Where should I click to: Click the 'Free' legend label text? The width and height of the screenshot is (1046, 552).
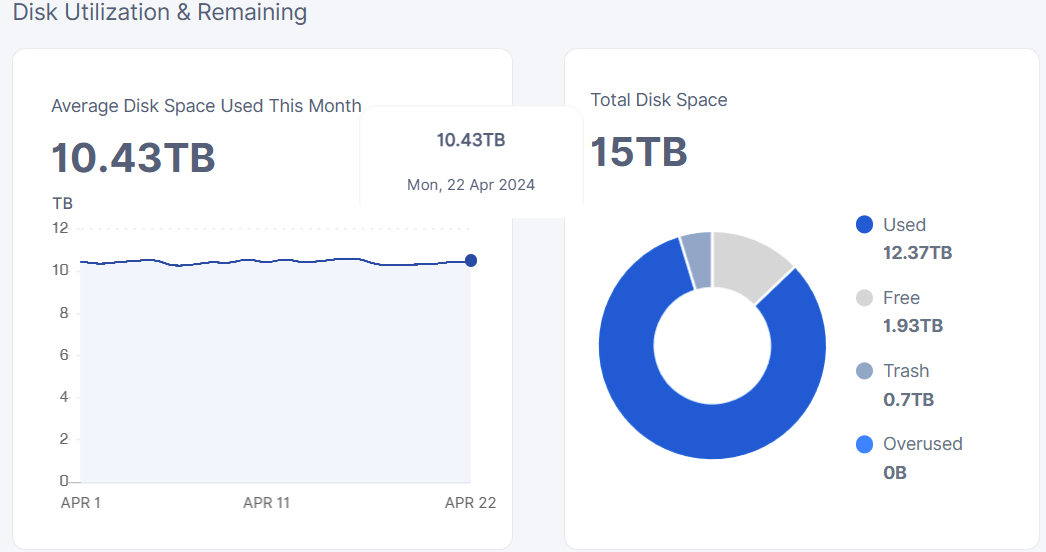click(x=901, y=298)
